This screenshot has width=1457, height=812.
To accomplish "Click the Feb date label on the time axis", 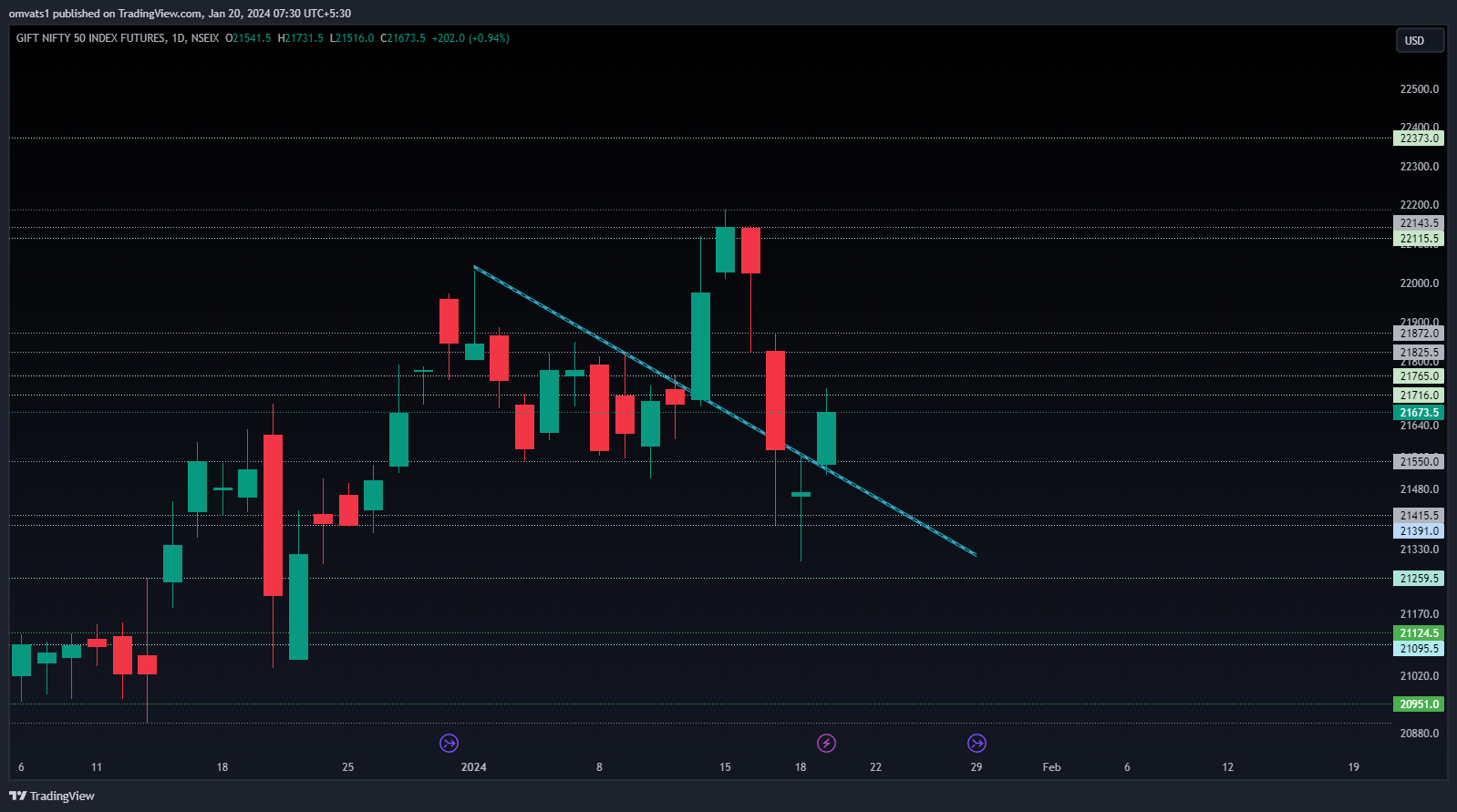I will coord(1051,767).
